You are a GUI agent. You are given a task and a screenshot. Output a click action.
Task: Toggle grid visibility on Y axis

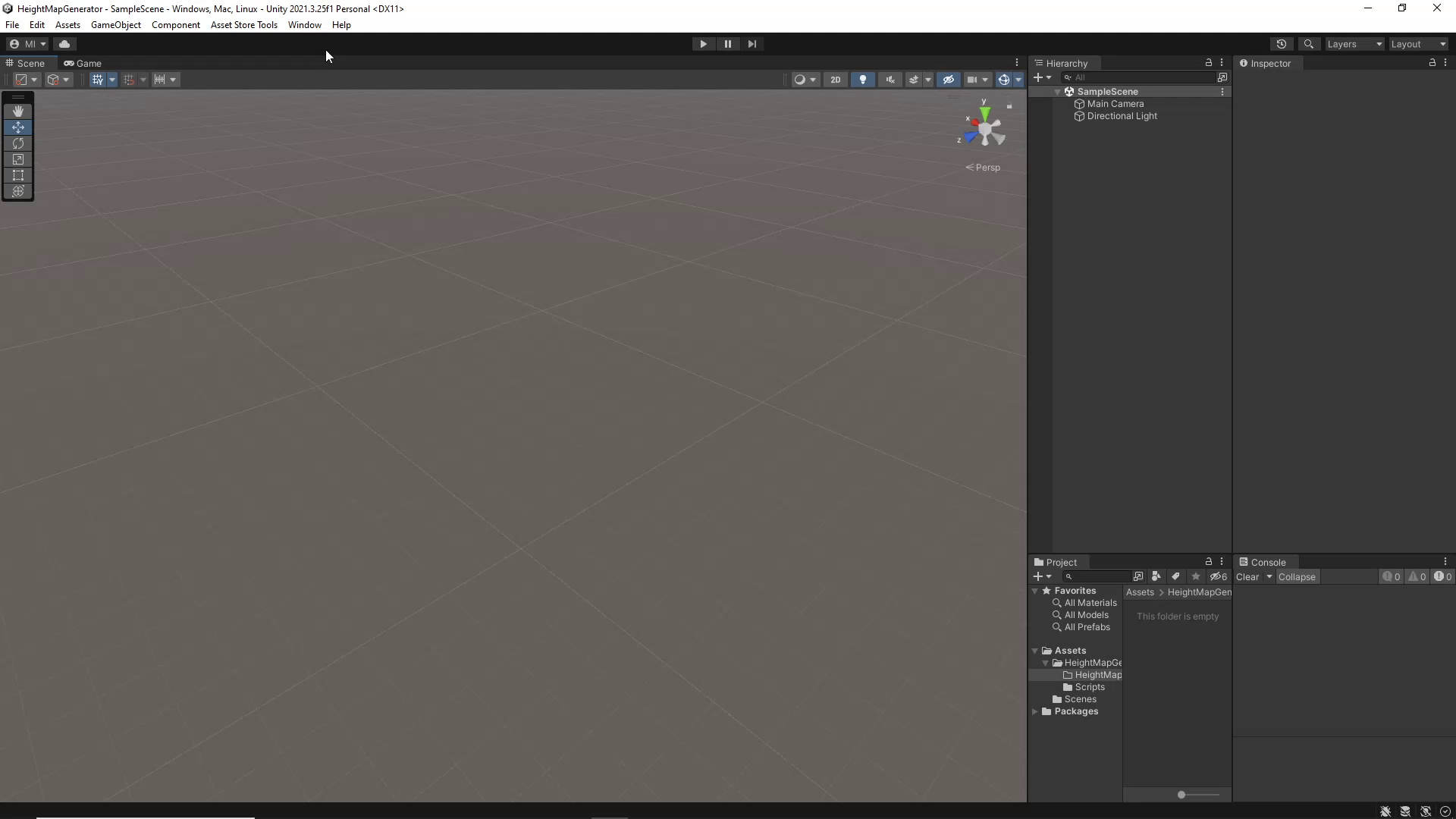click(x=98, y=80)
